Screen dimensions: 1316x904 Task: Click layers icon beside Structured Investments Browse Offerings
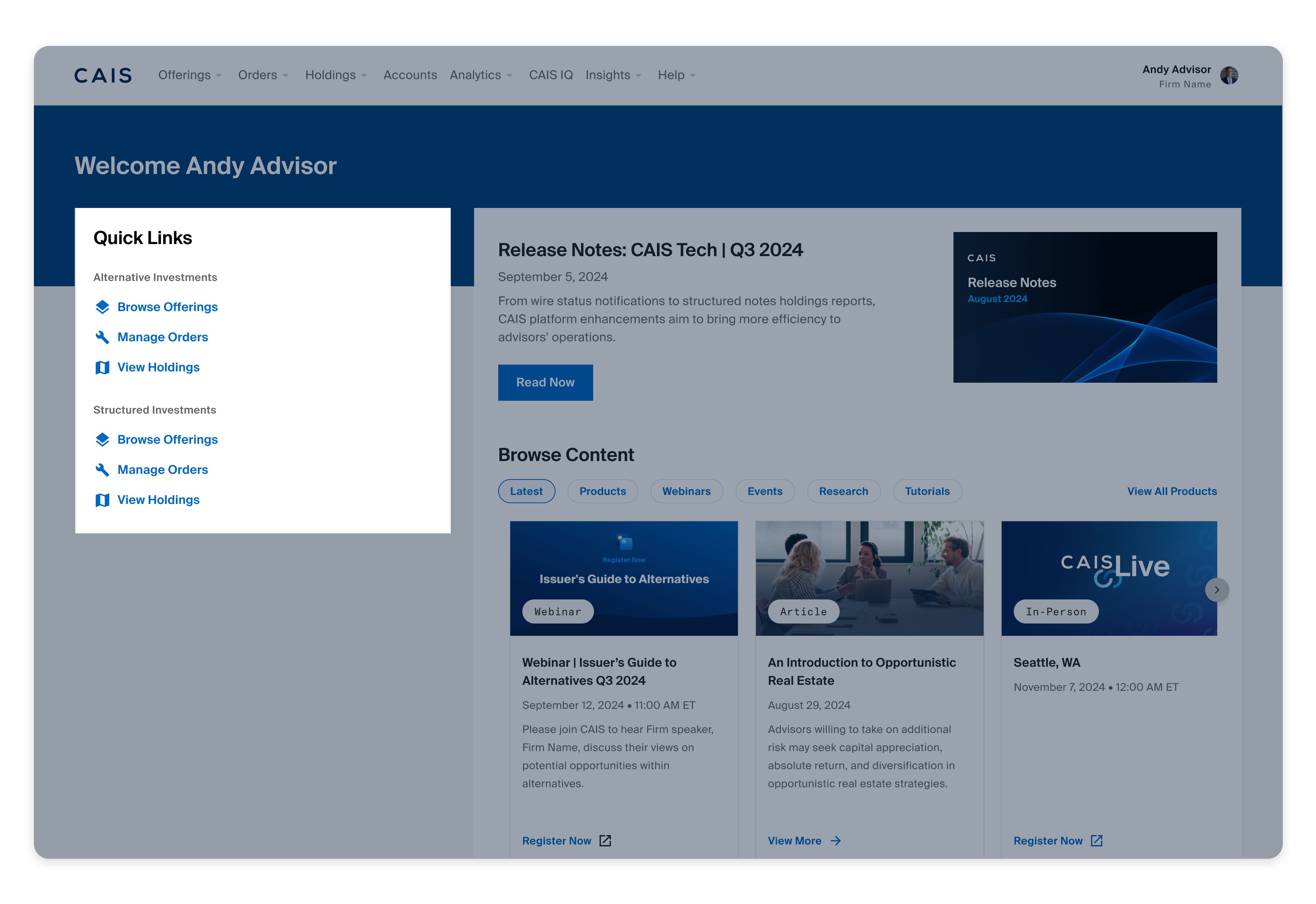pos(102,440)
